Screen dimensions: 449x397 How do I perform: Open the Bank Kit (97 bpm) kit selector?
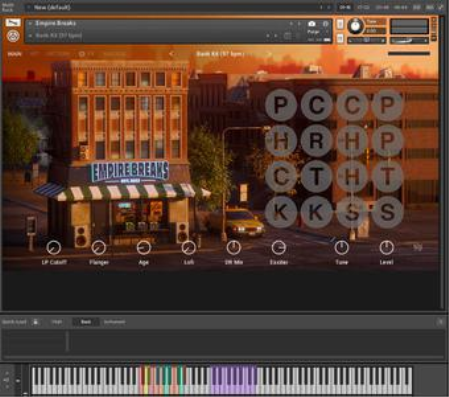220,54
